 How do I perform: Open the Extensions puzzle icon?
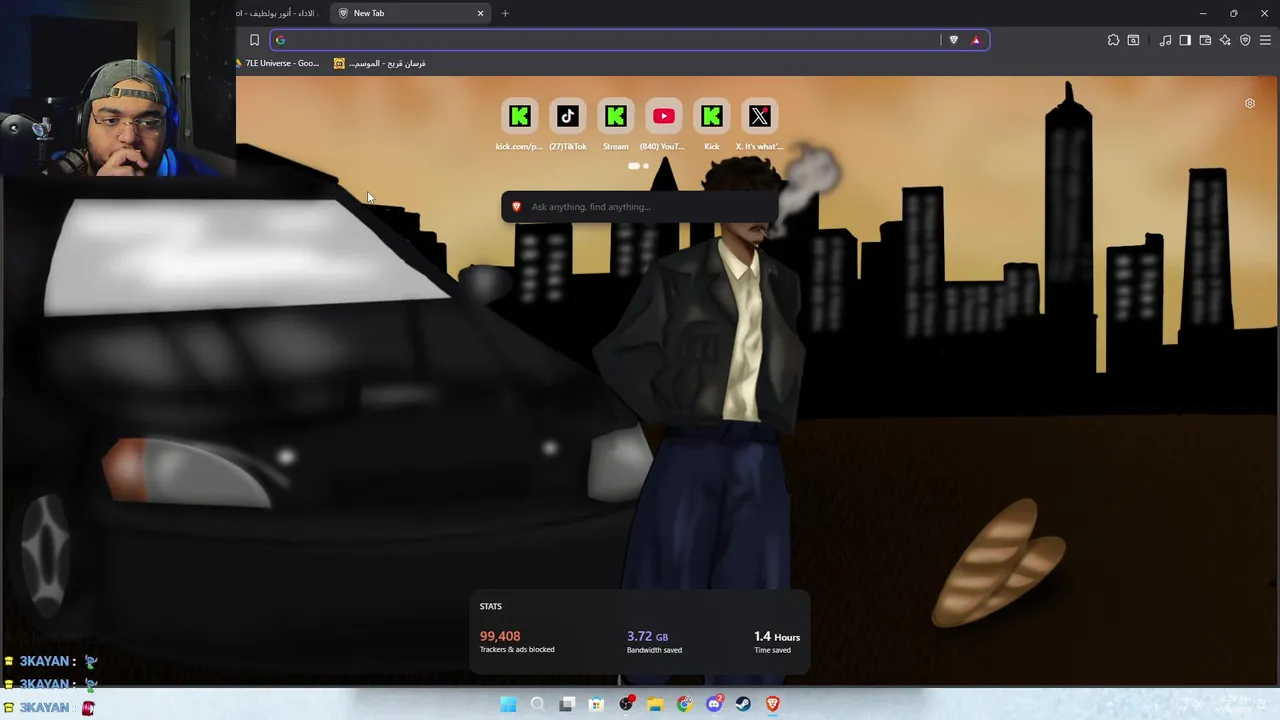(1113, 40)
